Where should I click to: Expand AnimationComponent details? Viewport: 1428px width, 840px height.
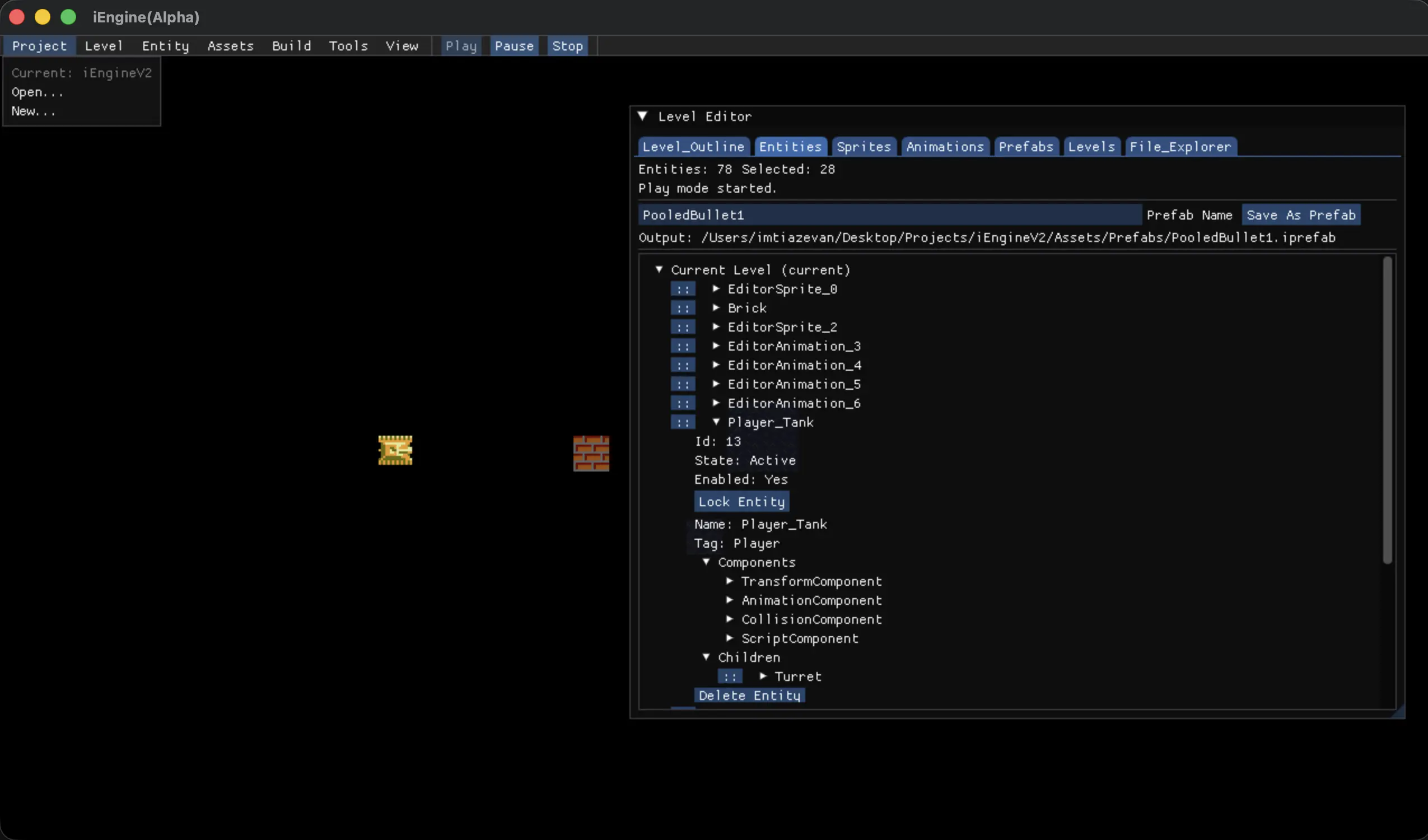[730, 600]
